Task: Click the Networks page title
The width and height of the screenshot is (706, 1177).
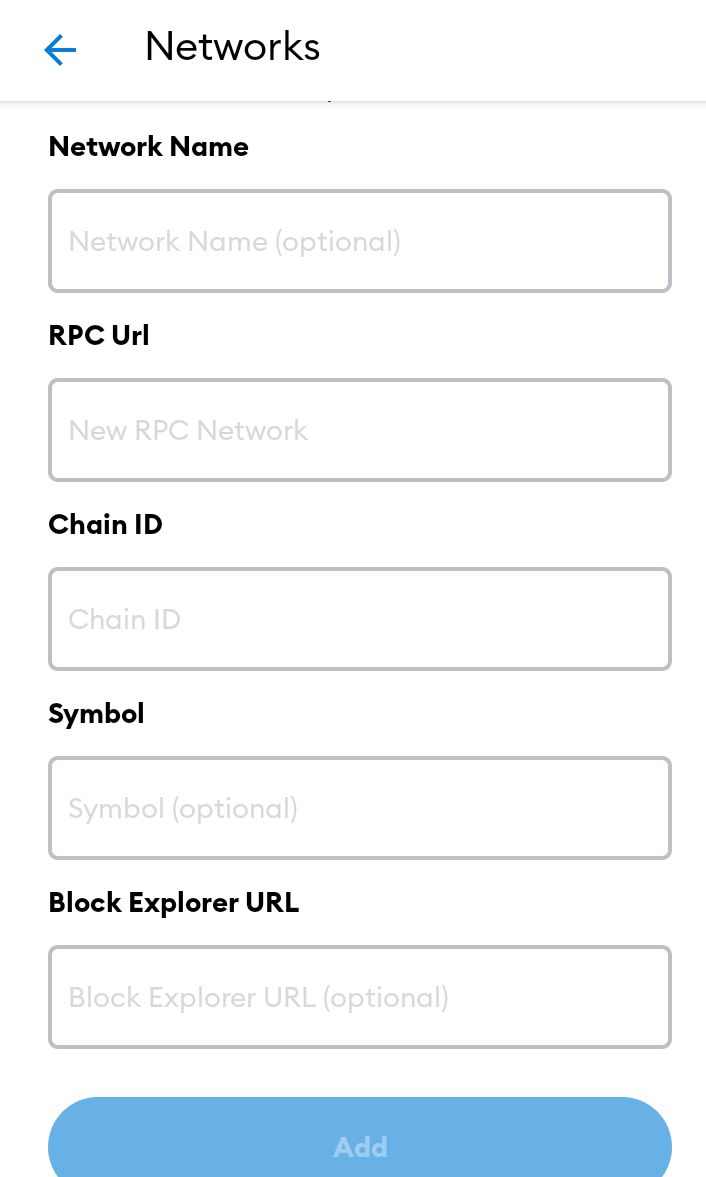Action: (x=233, y=47)
